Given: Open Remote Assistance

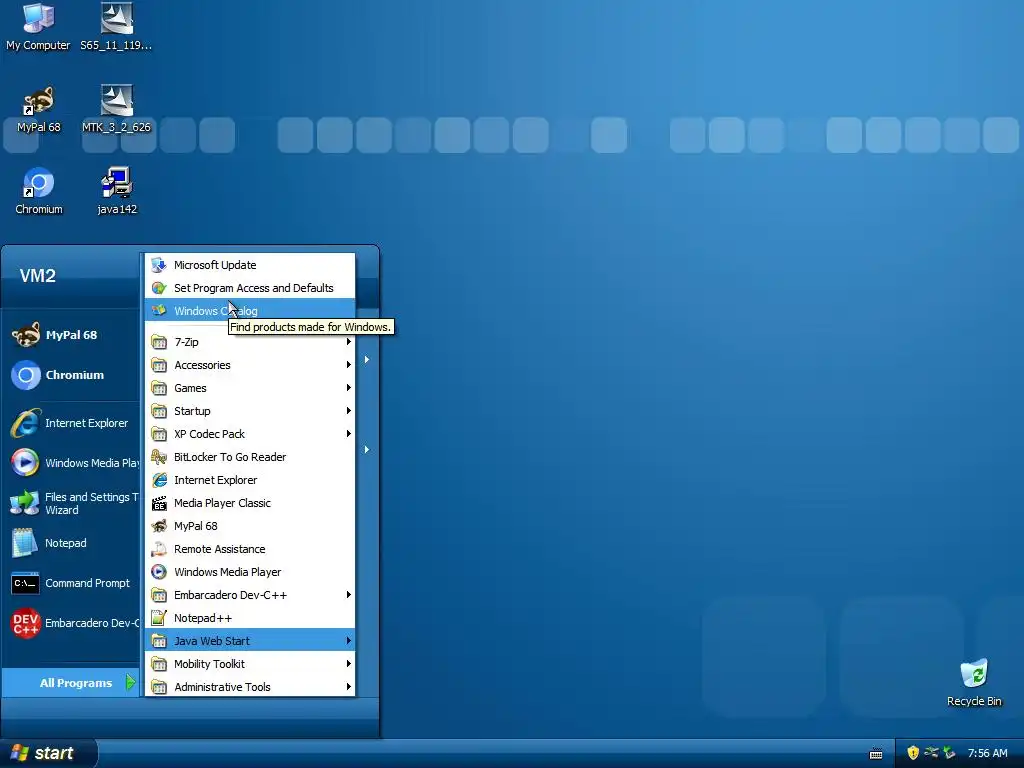Looking at the screenshot, I should 249,549.
